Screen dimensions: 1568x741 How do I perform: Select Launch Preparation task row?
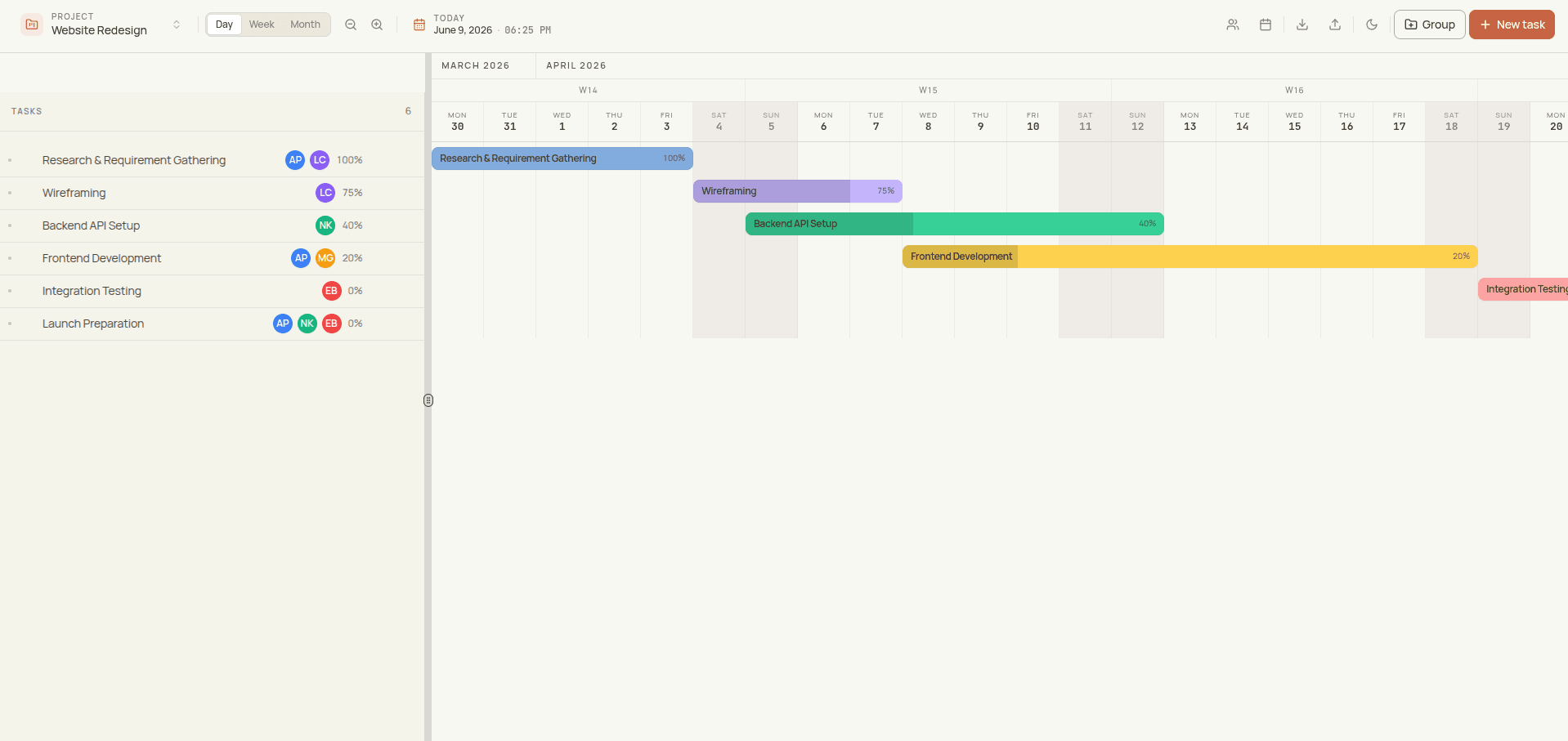pyautogui.click(x=212, y=324)
